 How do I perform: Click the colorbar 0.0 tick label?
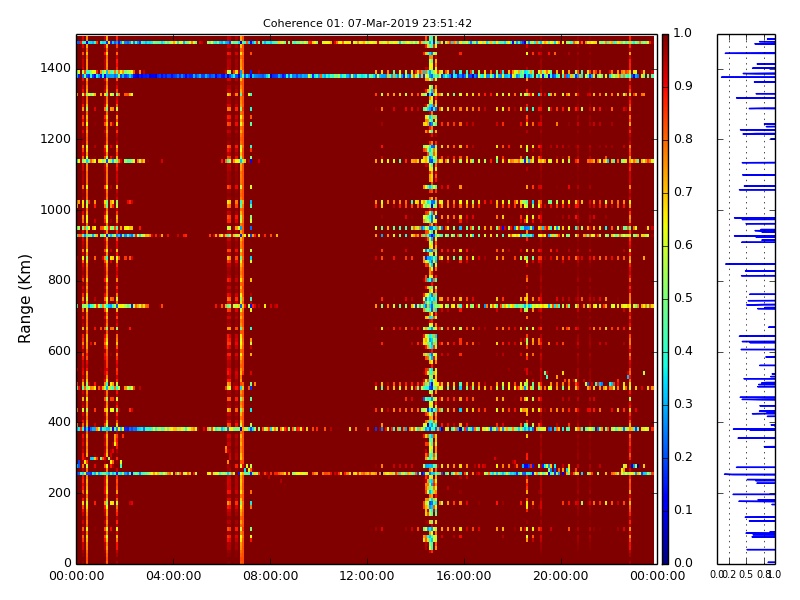click(x=683, y=563)
